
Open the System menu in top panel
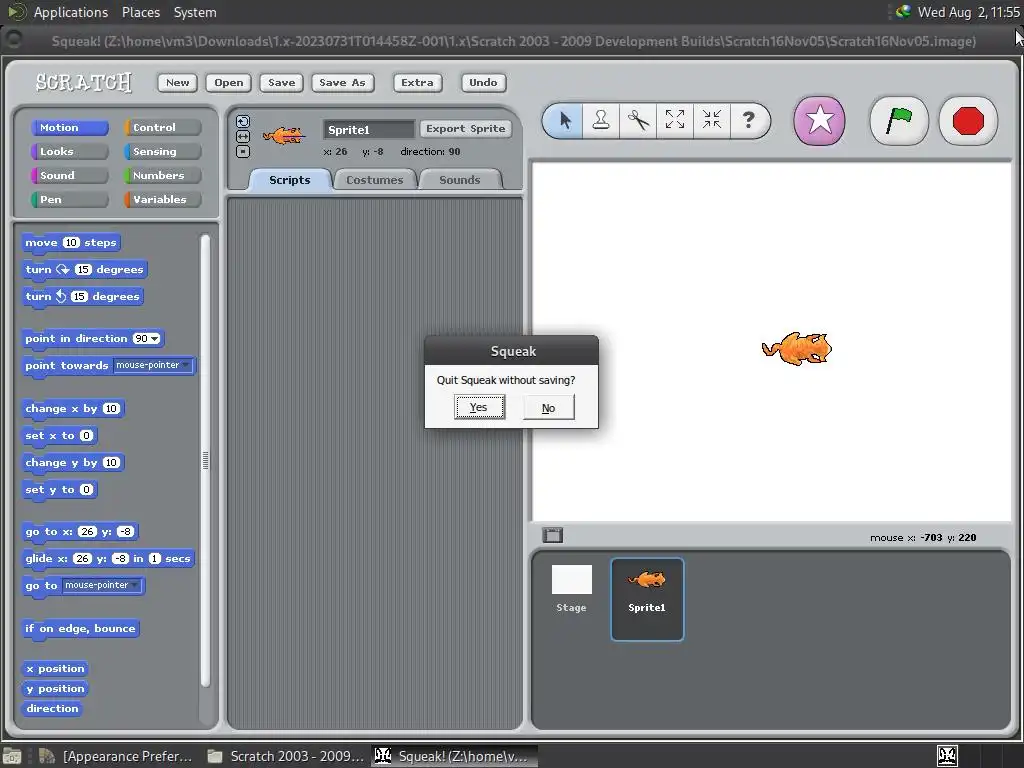[x=195, y=12]
